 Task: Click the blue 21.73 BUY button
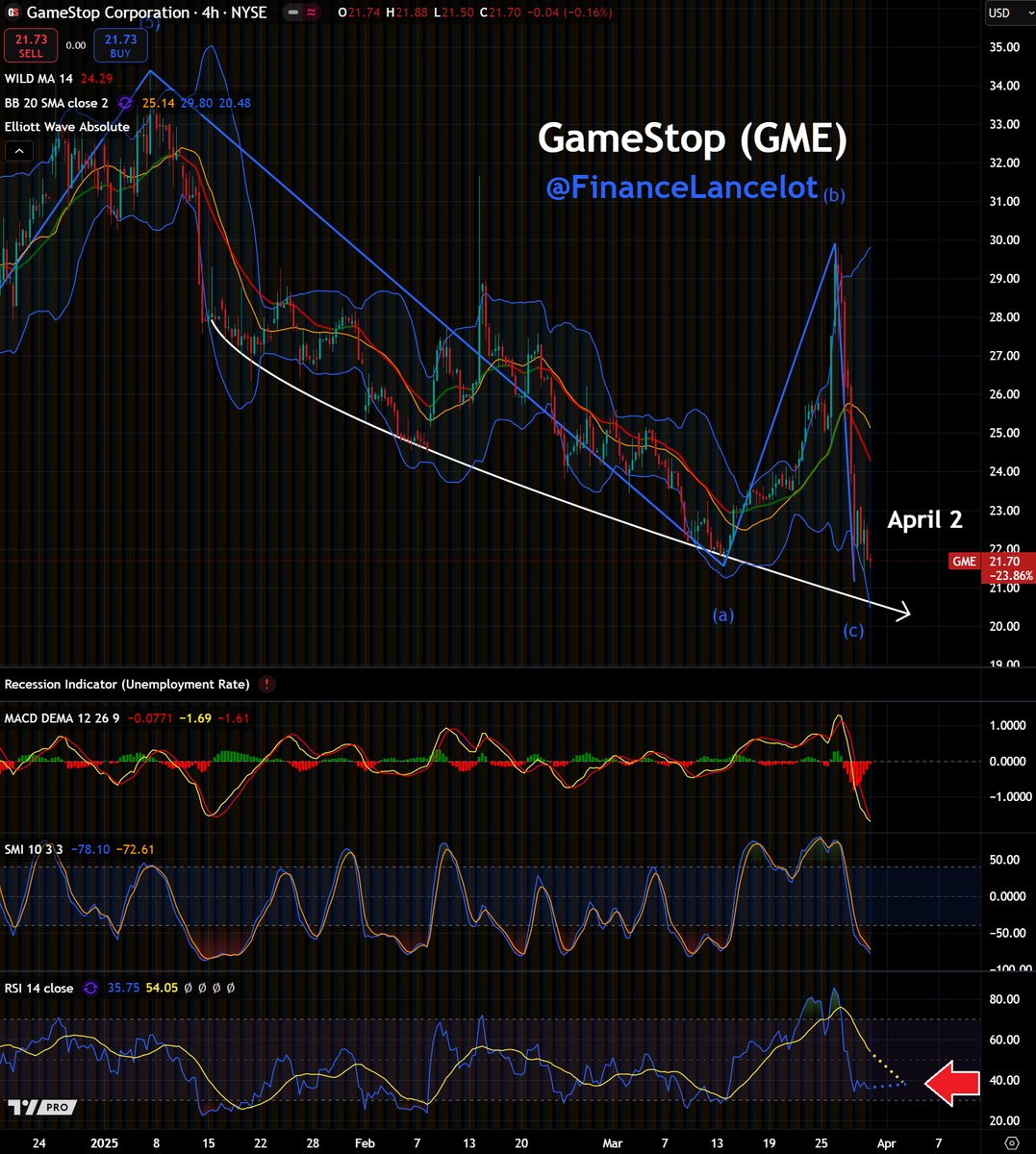point(120,45)
